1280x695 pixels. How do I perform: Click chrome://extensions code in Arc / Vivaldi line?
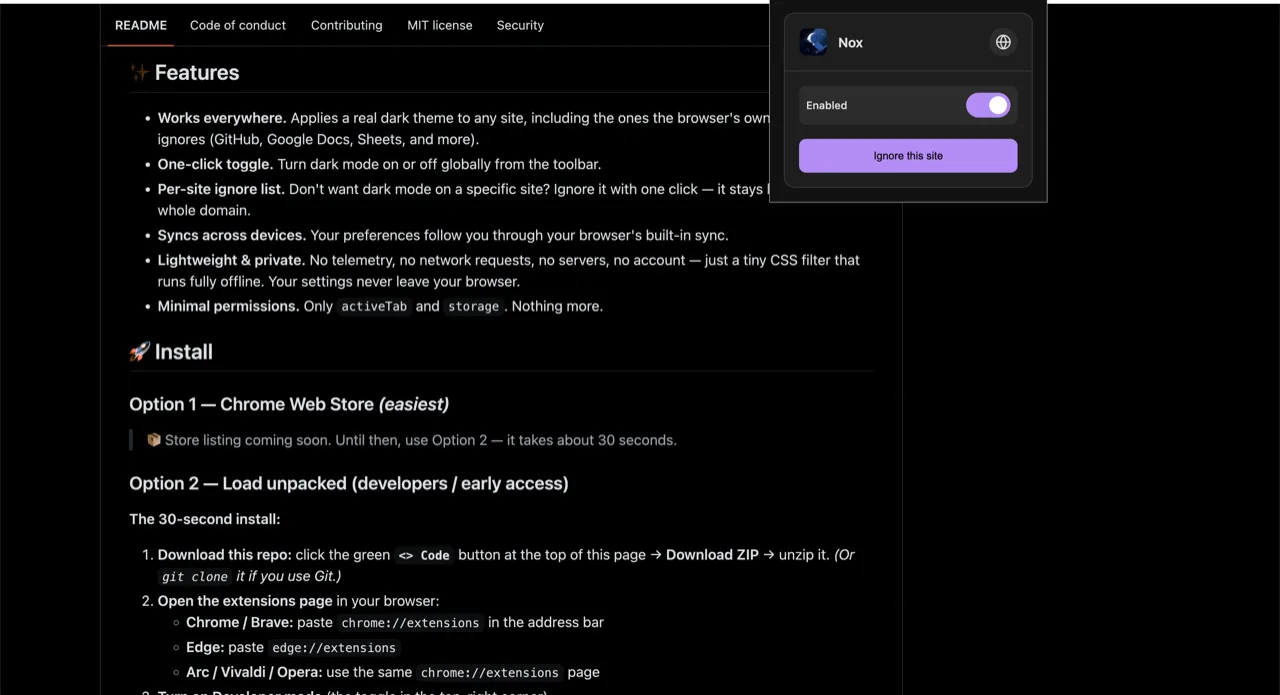[x=490, y=672]
